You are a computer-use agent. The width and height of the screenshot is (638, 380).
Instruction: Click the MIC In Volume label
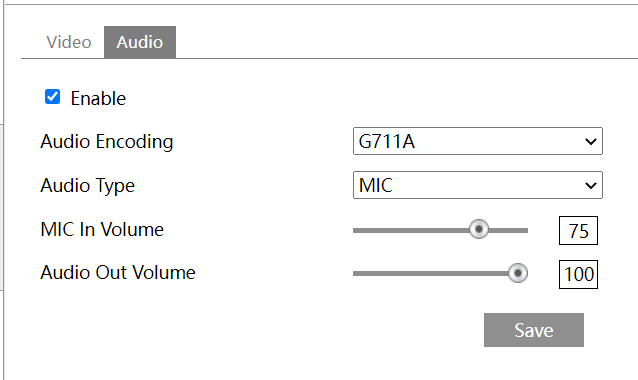[102, 229]
